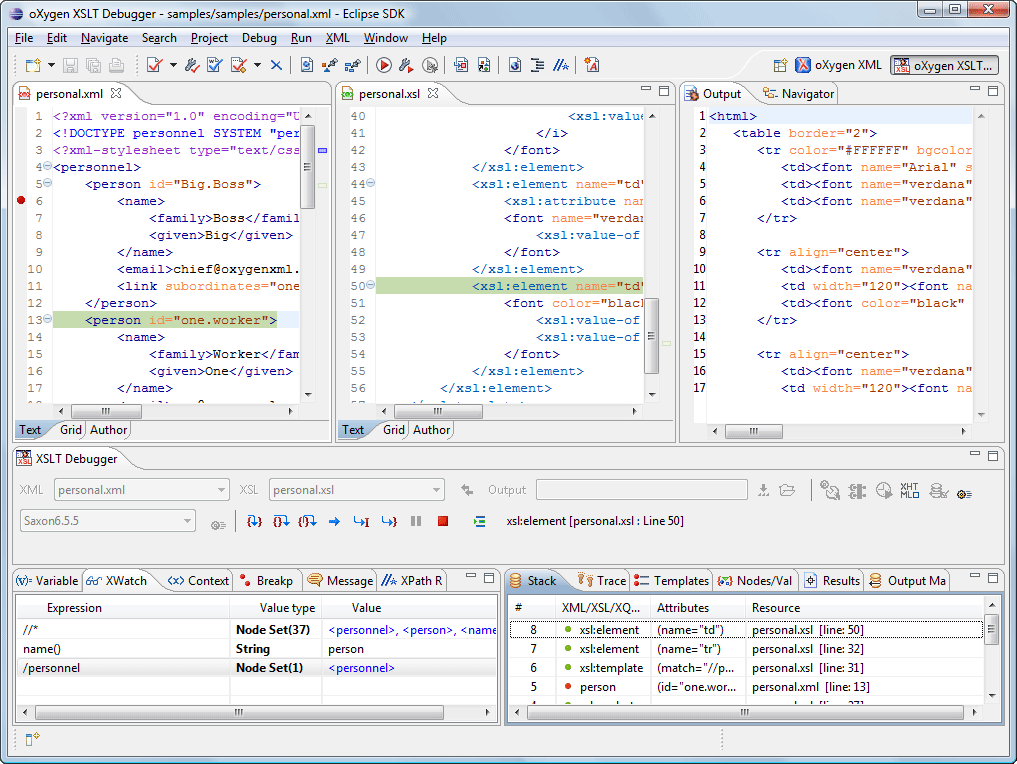Switch personal.xml editor to Grid mode
This screenshot has height=764, width=1017.
click(71, 429)
